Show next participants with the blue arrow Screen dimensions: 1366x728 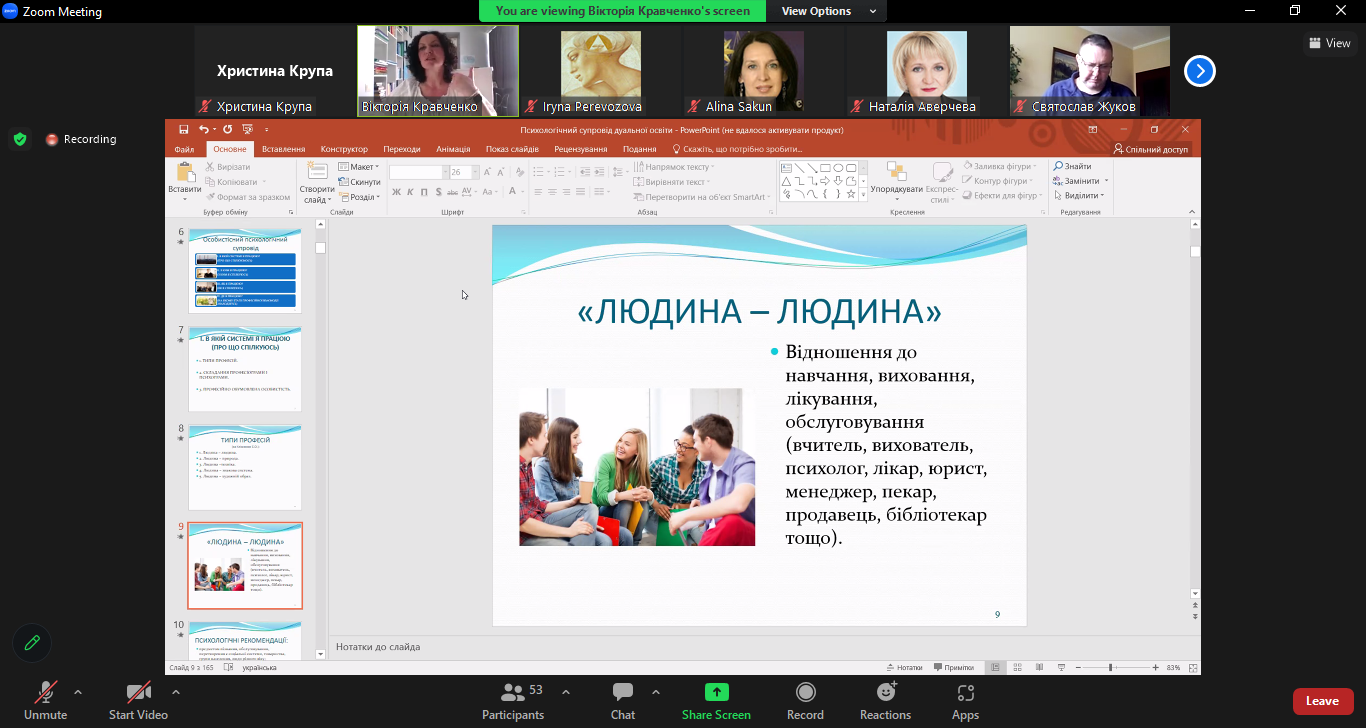point(1200,71)
